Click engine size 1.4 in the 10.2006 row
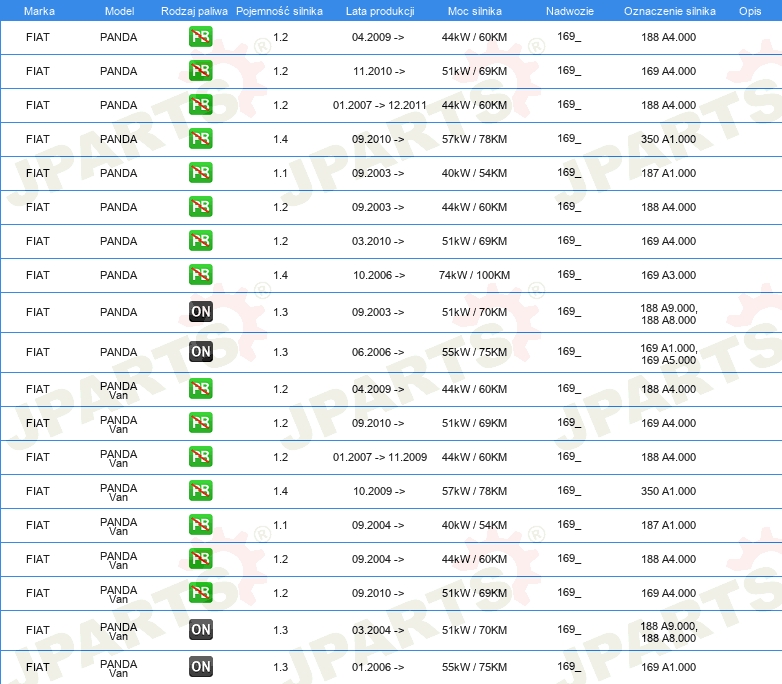 (x=280, y=275)
